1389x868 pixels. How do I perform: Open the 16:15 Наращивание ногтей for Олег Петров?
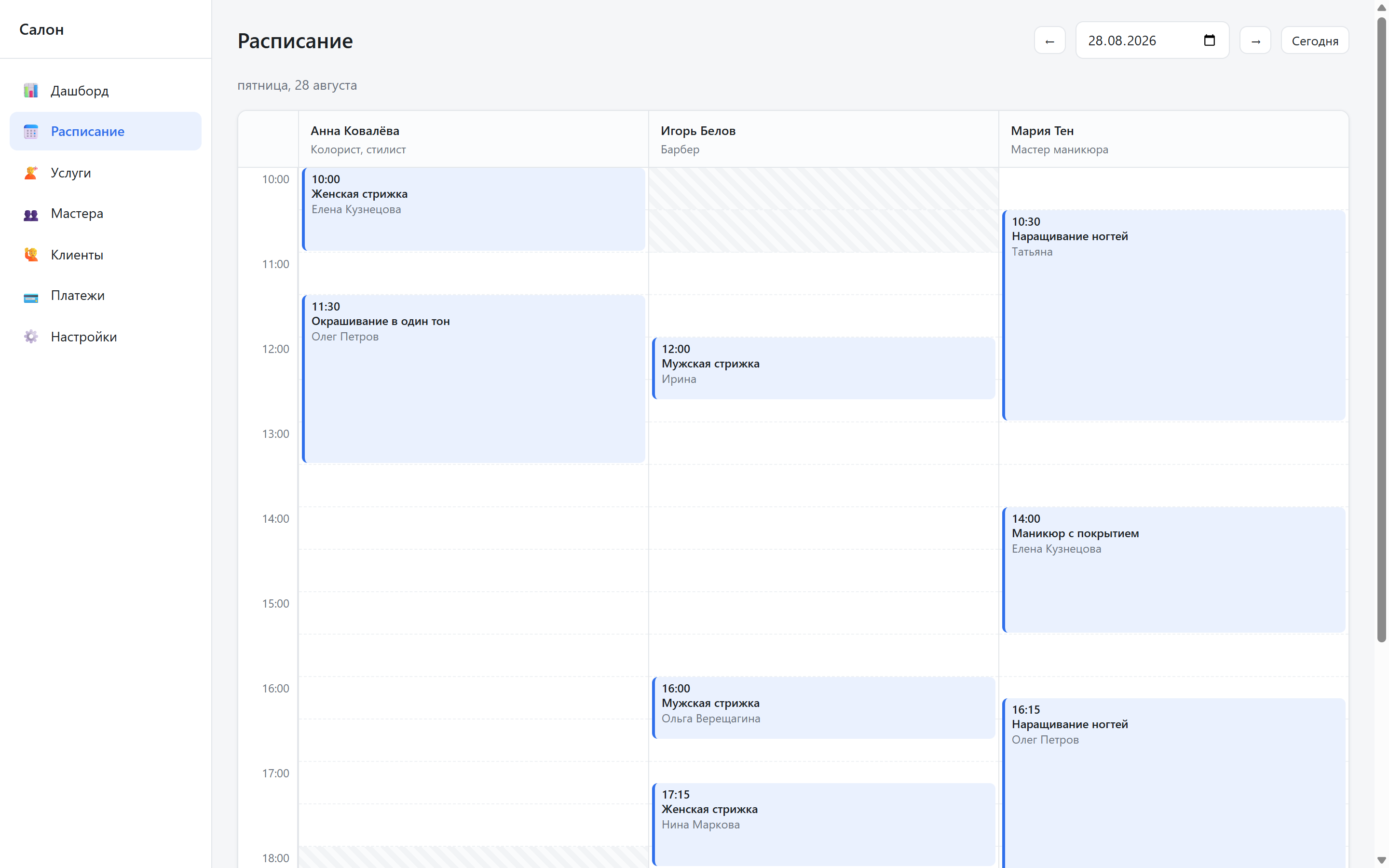pyautogui.click(x=1174, y=783)
